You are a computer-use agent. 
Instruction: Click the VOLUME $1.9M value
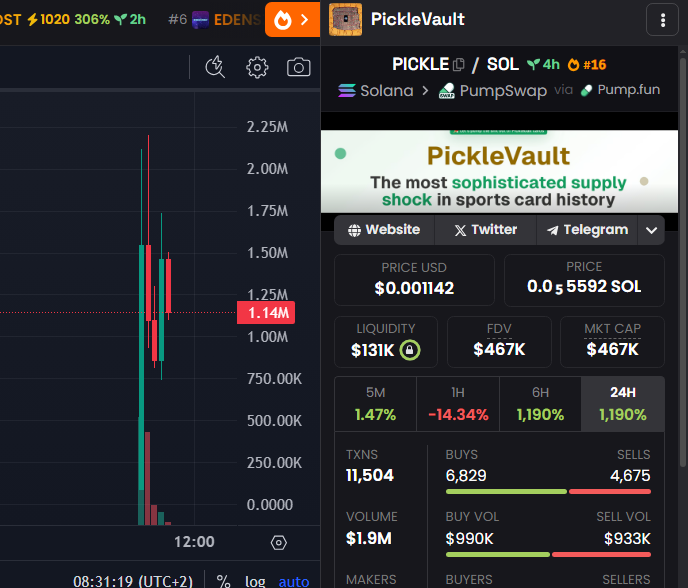click(x=369, y=538)
